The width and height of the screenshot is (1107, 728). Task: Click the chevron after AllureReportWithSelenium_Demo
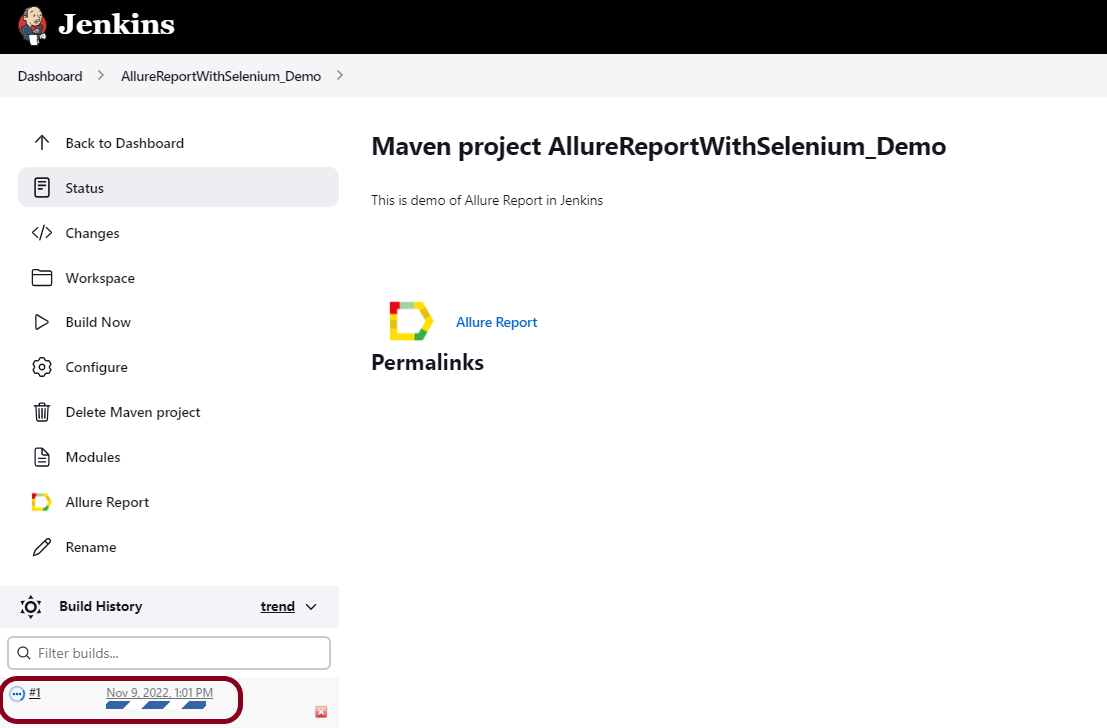pos(340,75)
